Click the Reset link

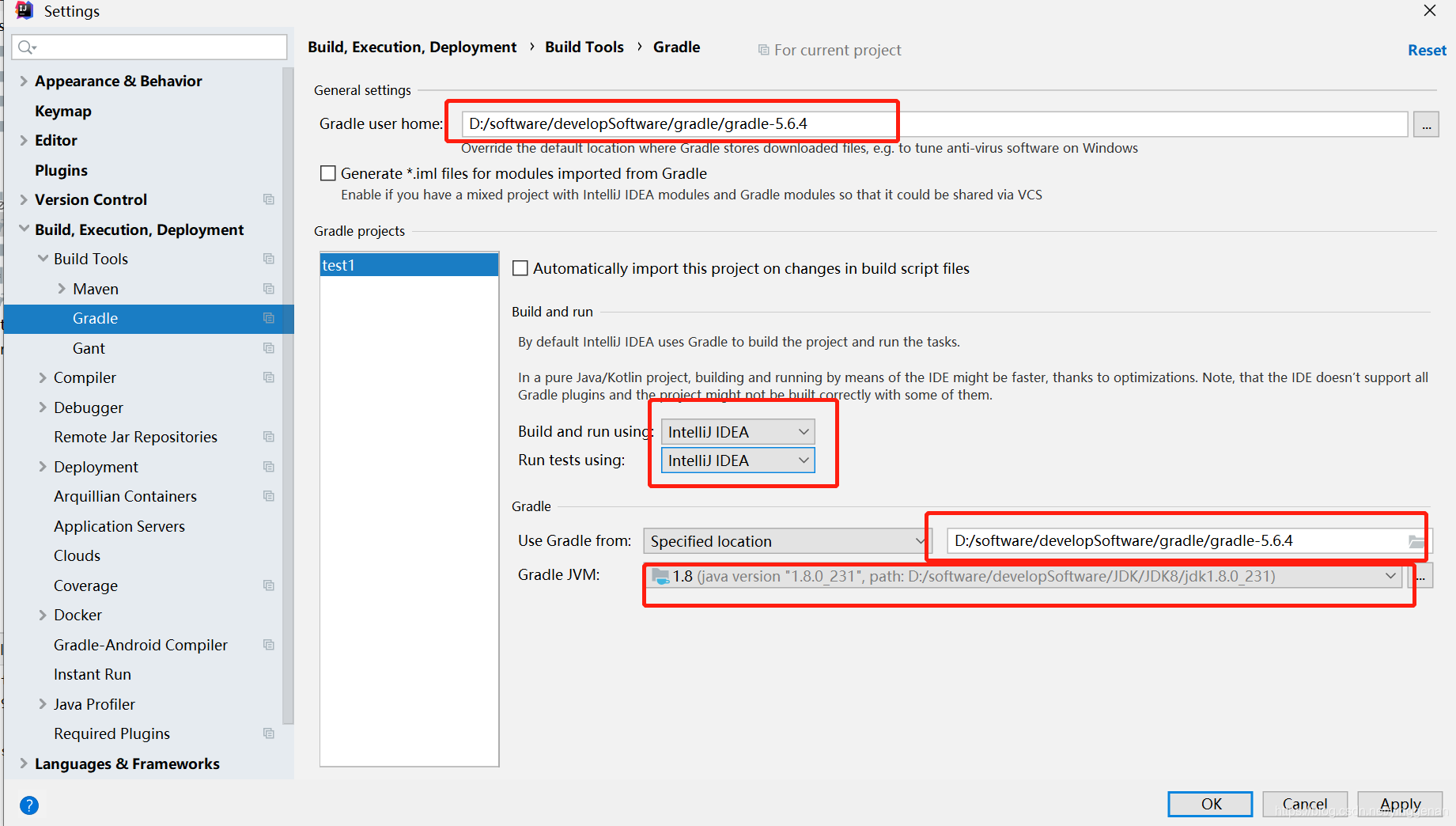pyautogui.click(x=1428, y=50)
